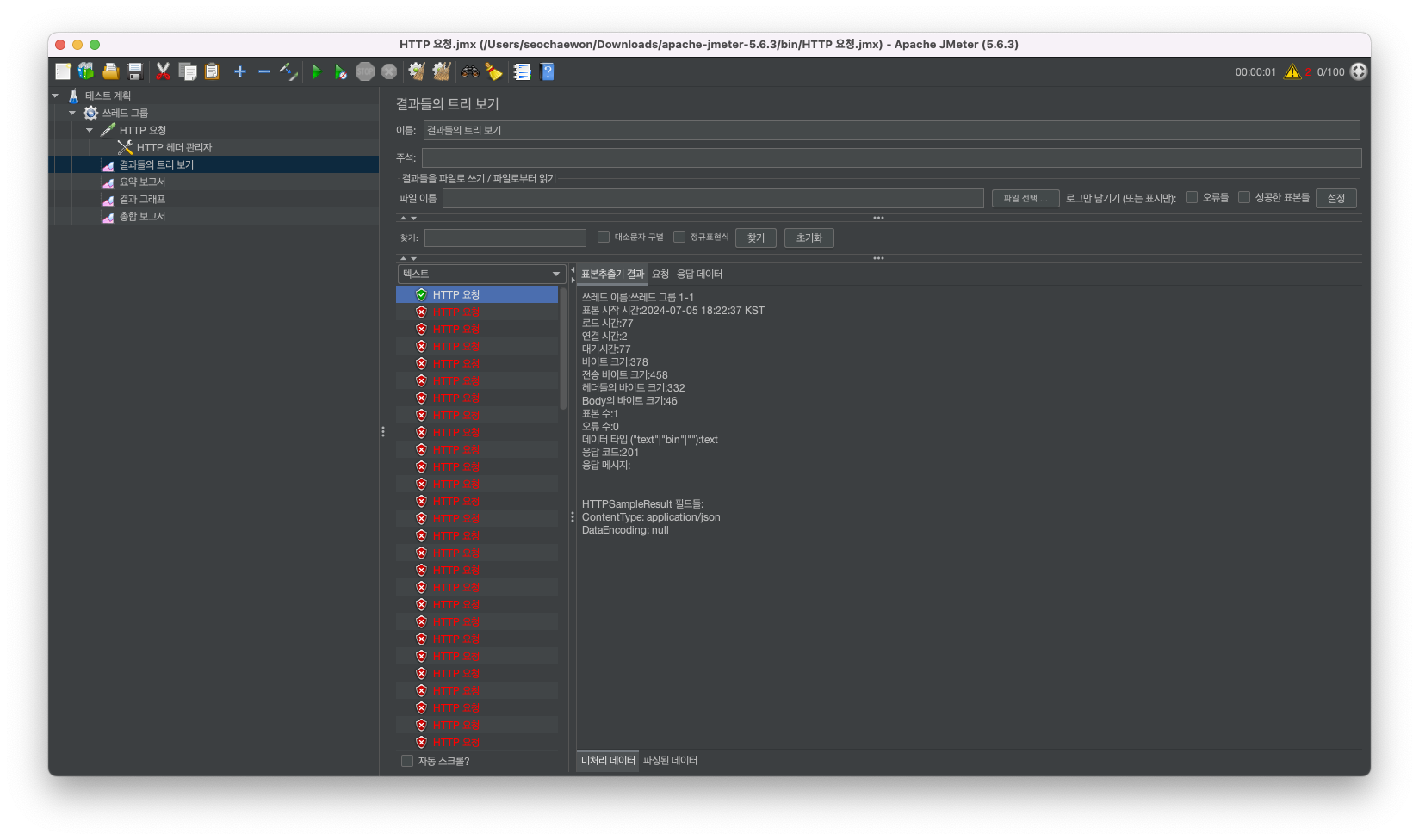Open the 파싱된 데이터 bottom tab
Screen dimensions: 1419x840
coord(670,761)
